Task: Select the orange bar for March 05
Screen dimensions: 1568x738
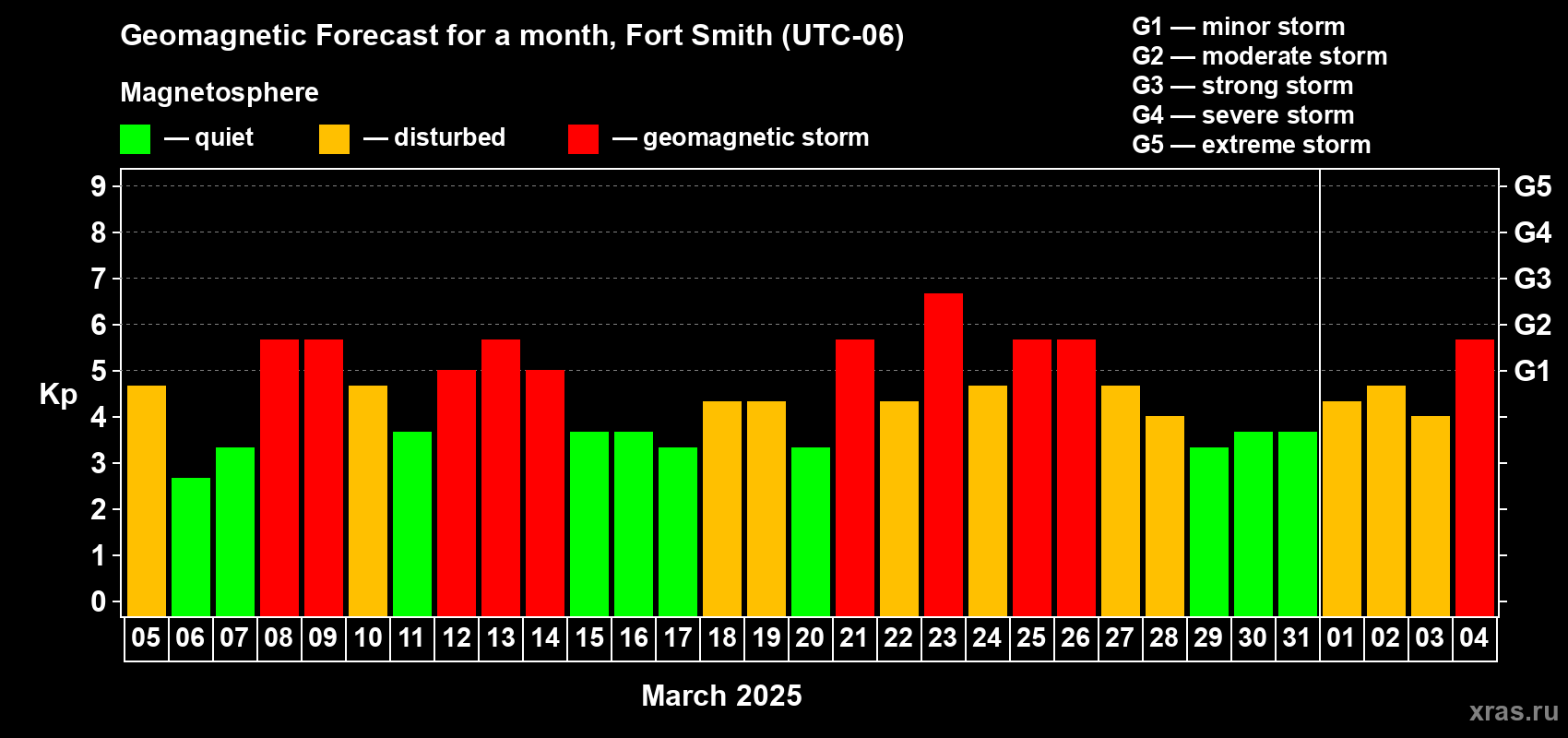Action: (147, 501)
